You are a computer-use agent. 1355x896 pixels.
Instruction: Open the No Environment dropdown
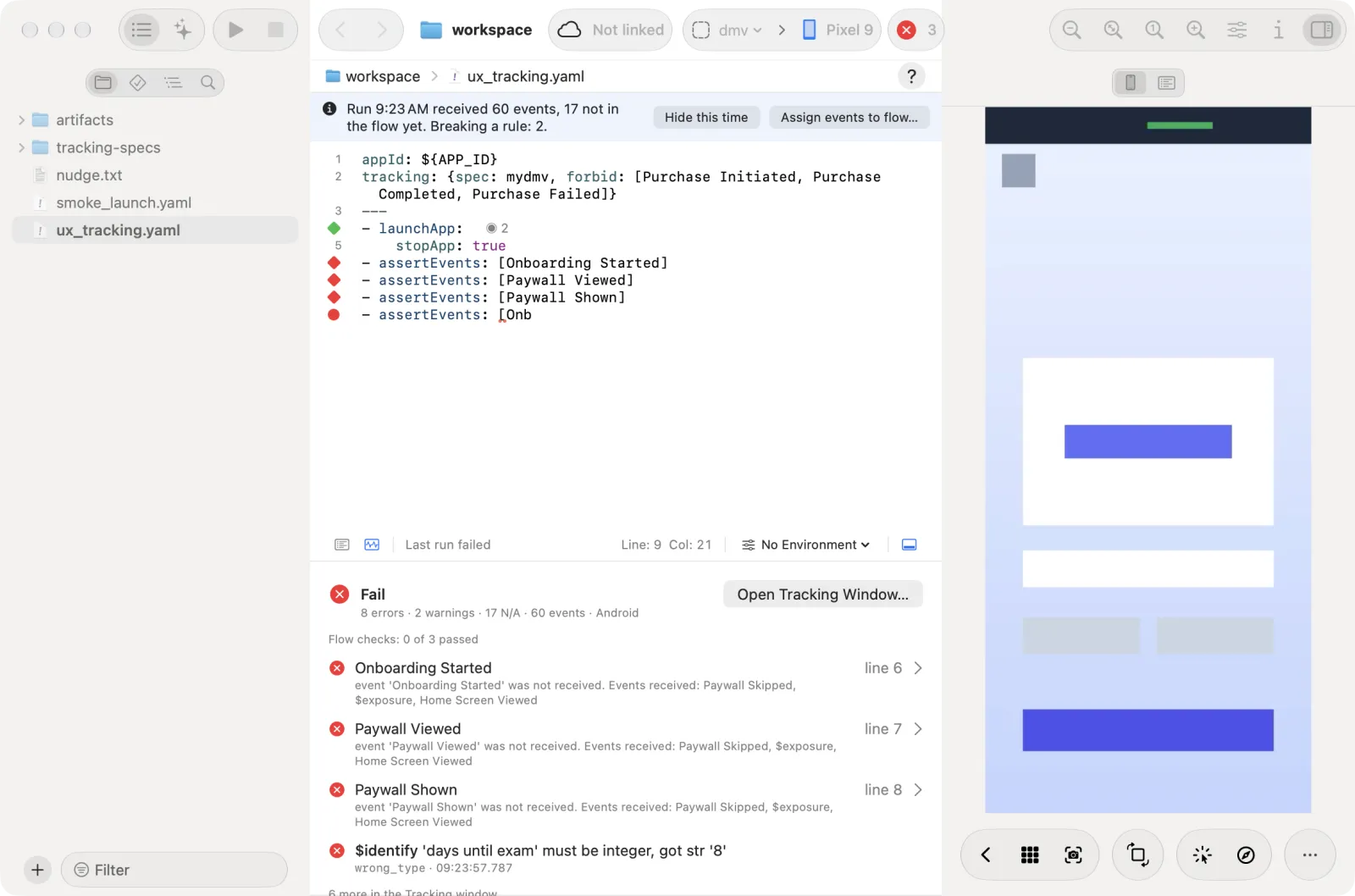805,545
